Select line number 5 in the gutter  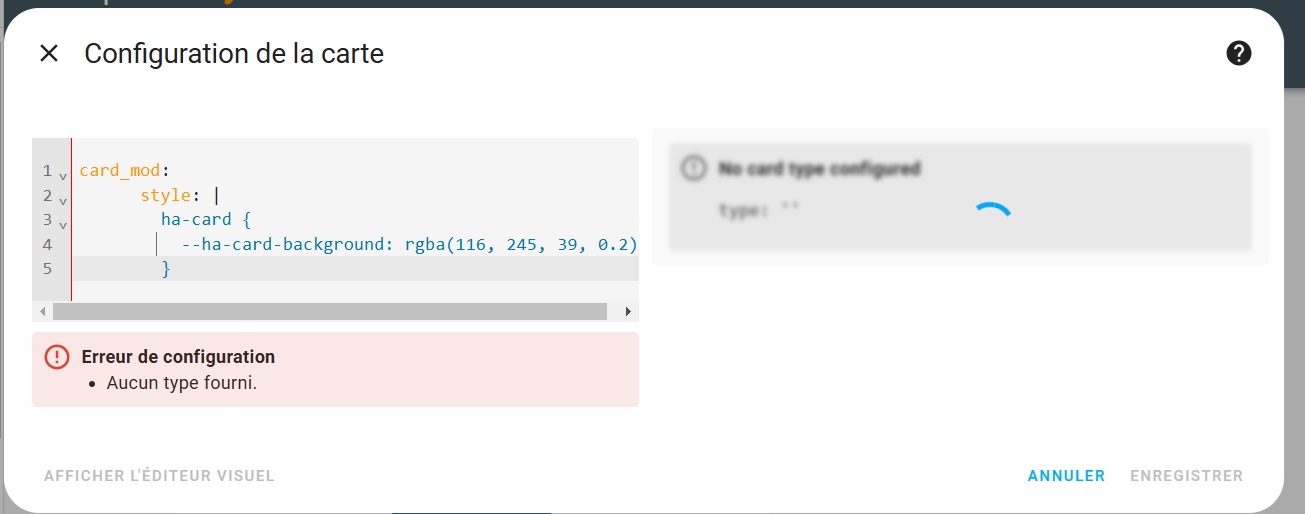click(47, 268)
